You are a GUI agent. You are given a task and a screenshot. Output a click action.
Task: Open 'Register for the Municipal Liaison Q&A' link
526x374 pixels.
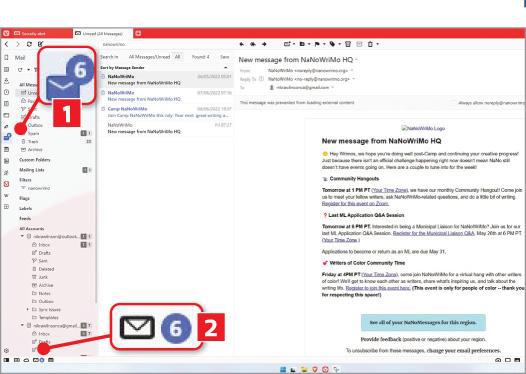[x=433, y=233]
